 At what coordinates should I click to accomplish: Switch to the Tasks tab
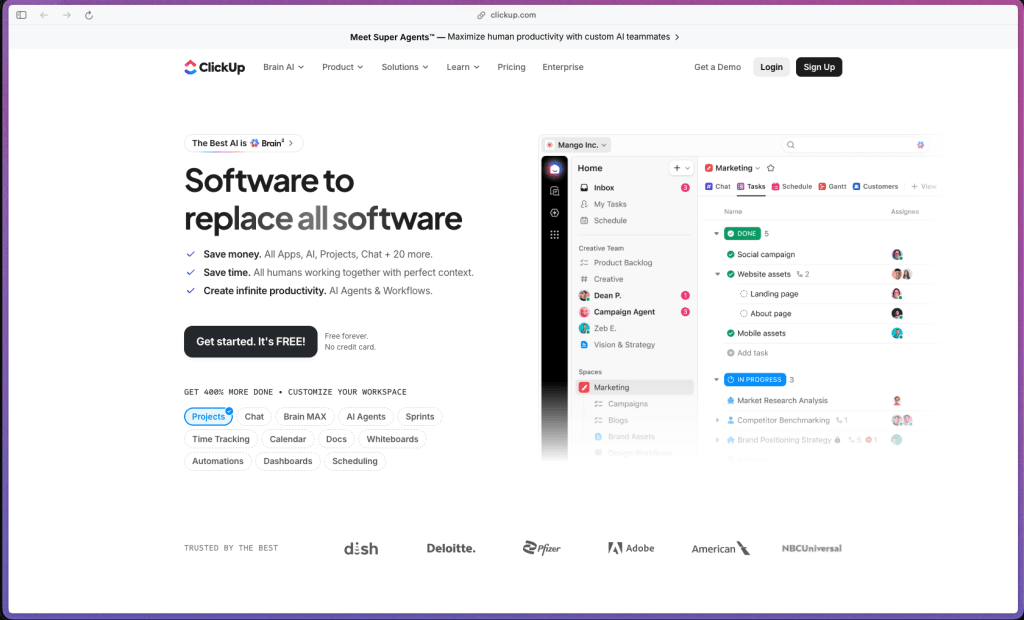(751, 187)
